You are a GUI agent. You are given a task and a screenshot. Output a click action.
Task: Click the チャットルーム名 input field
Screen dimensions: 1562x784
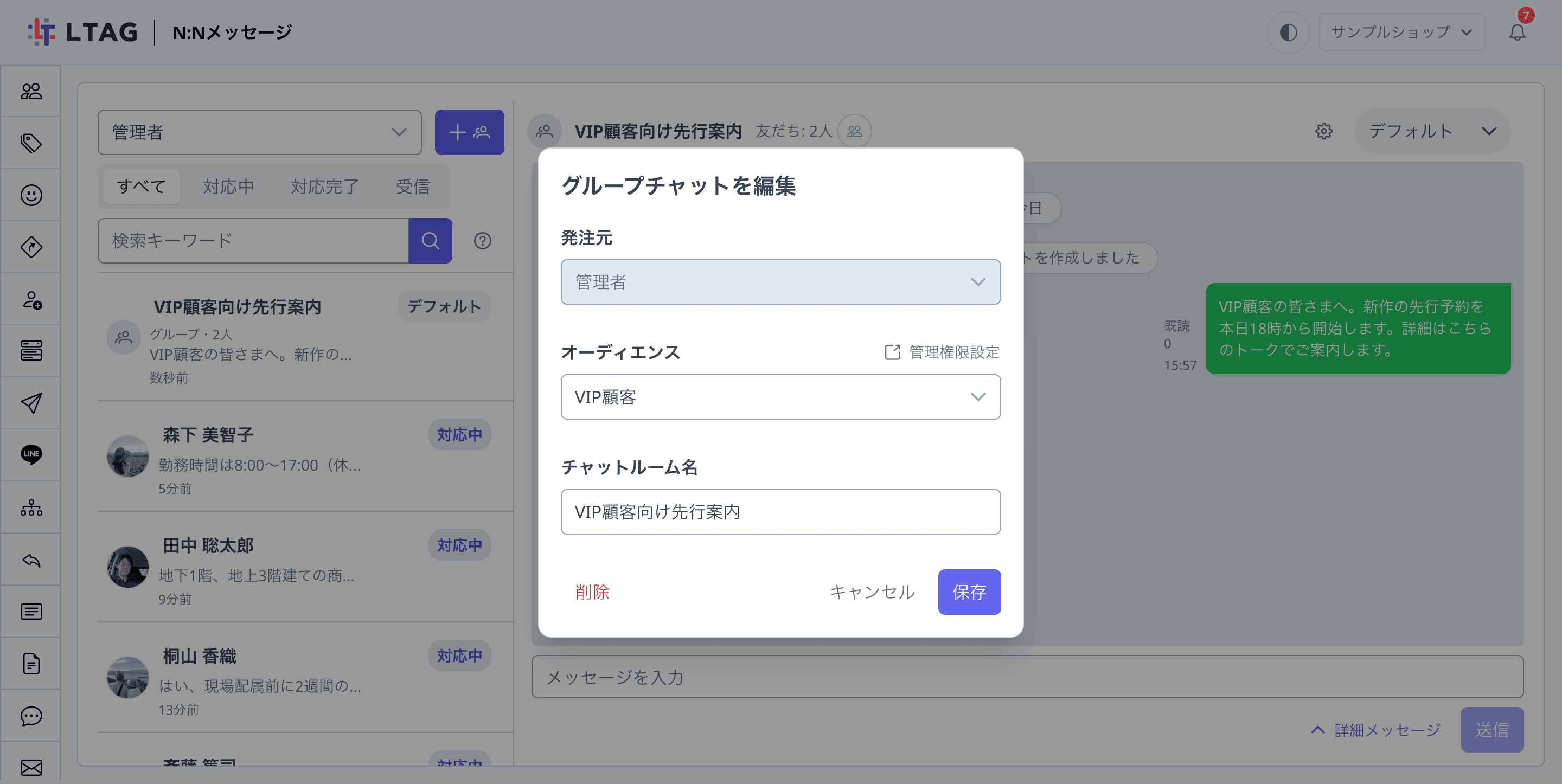click(x=780, y=512)
